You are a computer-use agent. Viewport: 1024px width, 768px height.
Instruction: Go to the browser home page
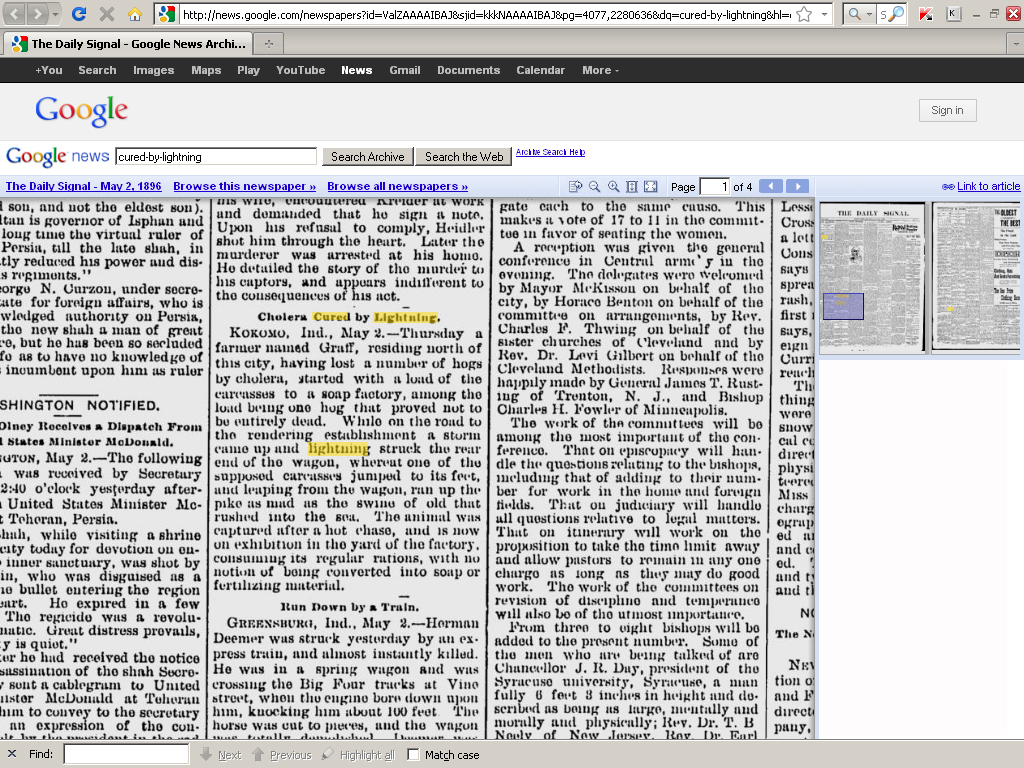135,14
